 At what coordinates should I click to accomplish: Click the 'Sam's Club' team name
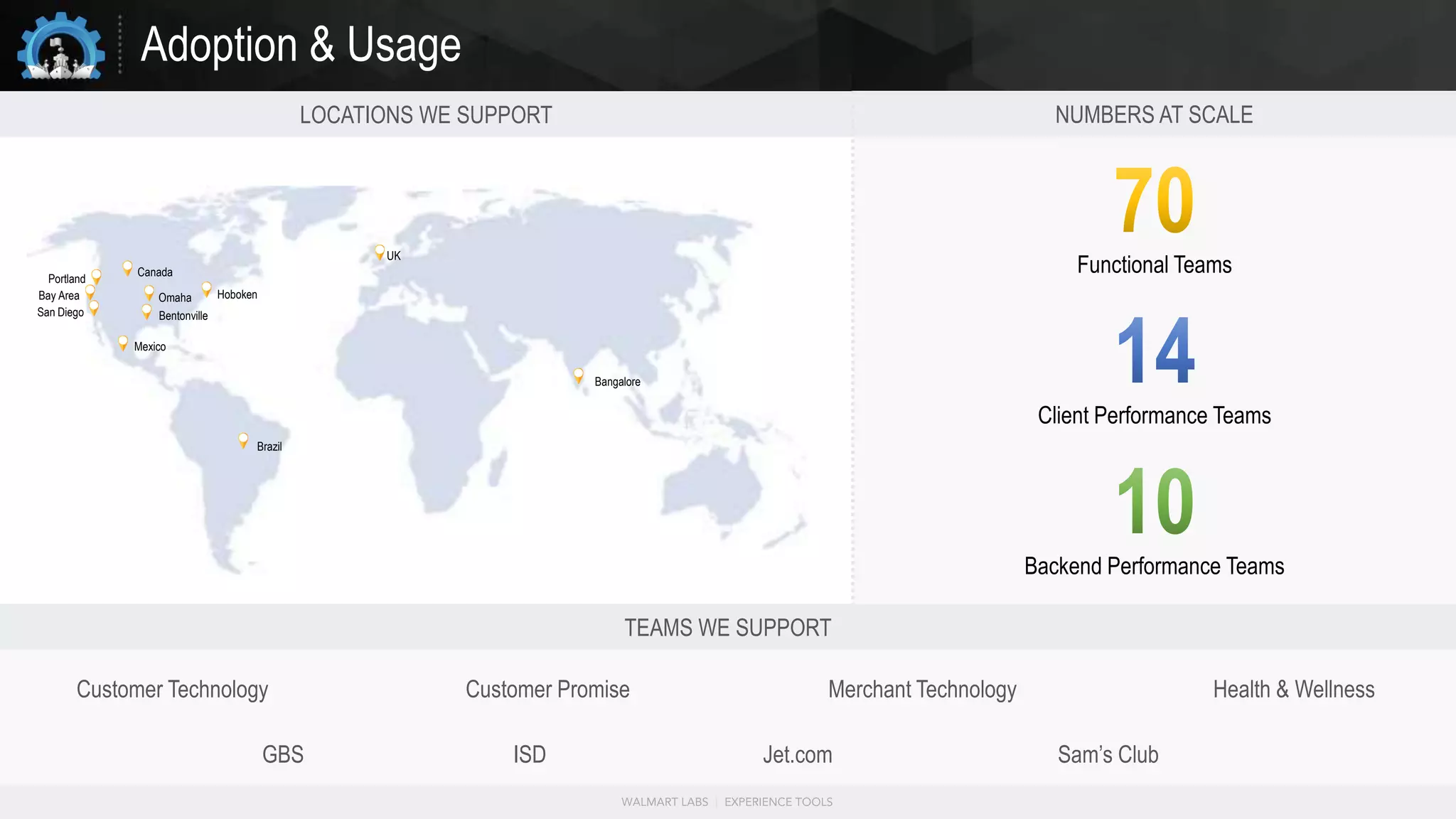(1108, 754)
